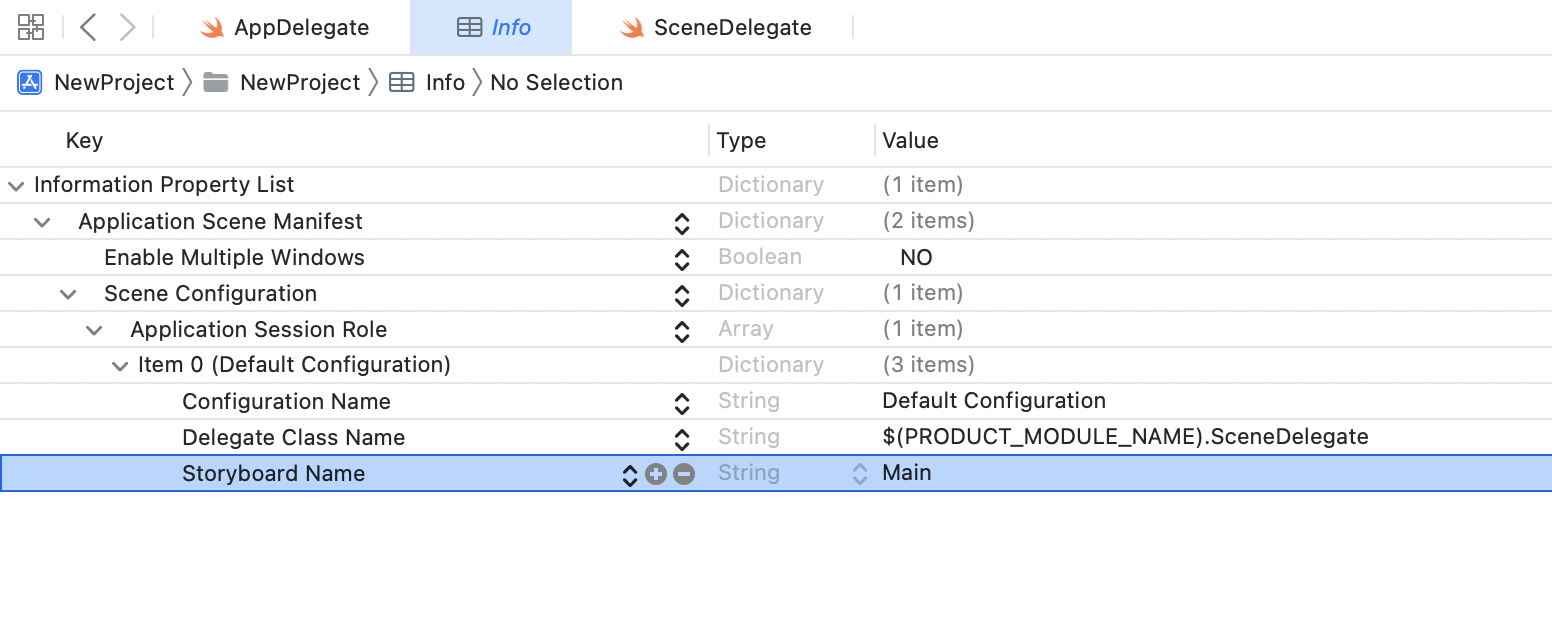
Task: Click the Main value field
Action: [x=907, y=473]
